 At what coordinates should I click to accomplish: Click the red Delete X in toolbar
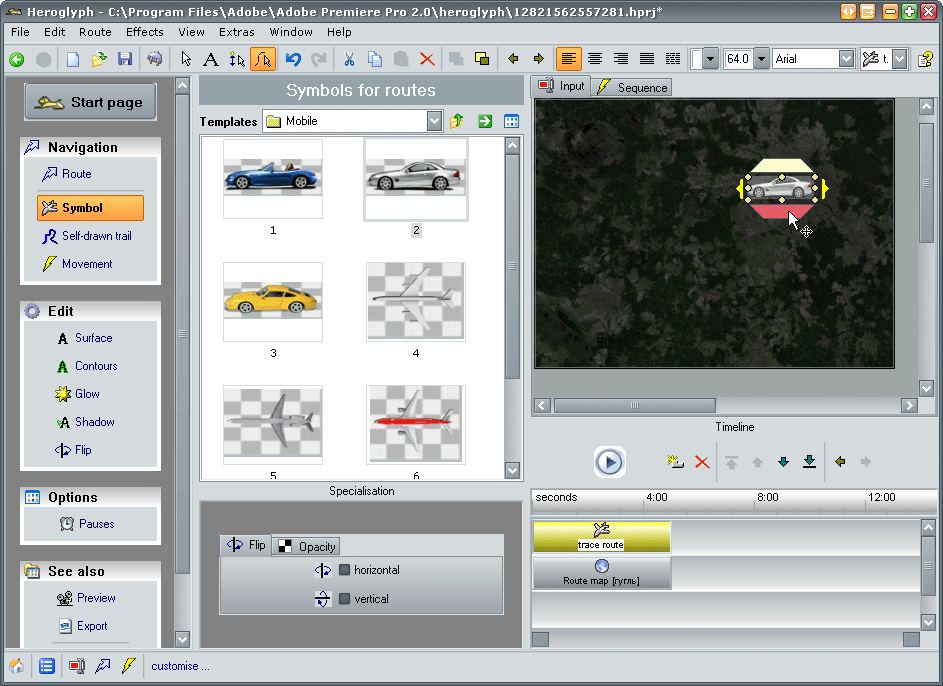[427, 59]
